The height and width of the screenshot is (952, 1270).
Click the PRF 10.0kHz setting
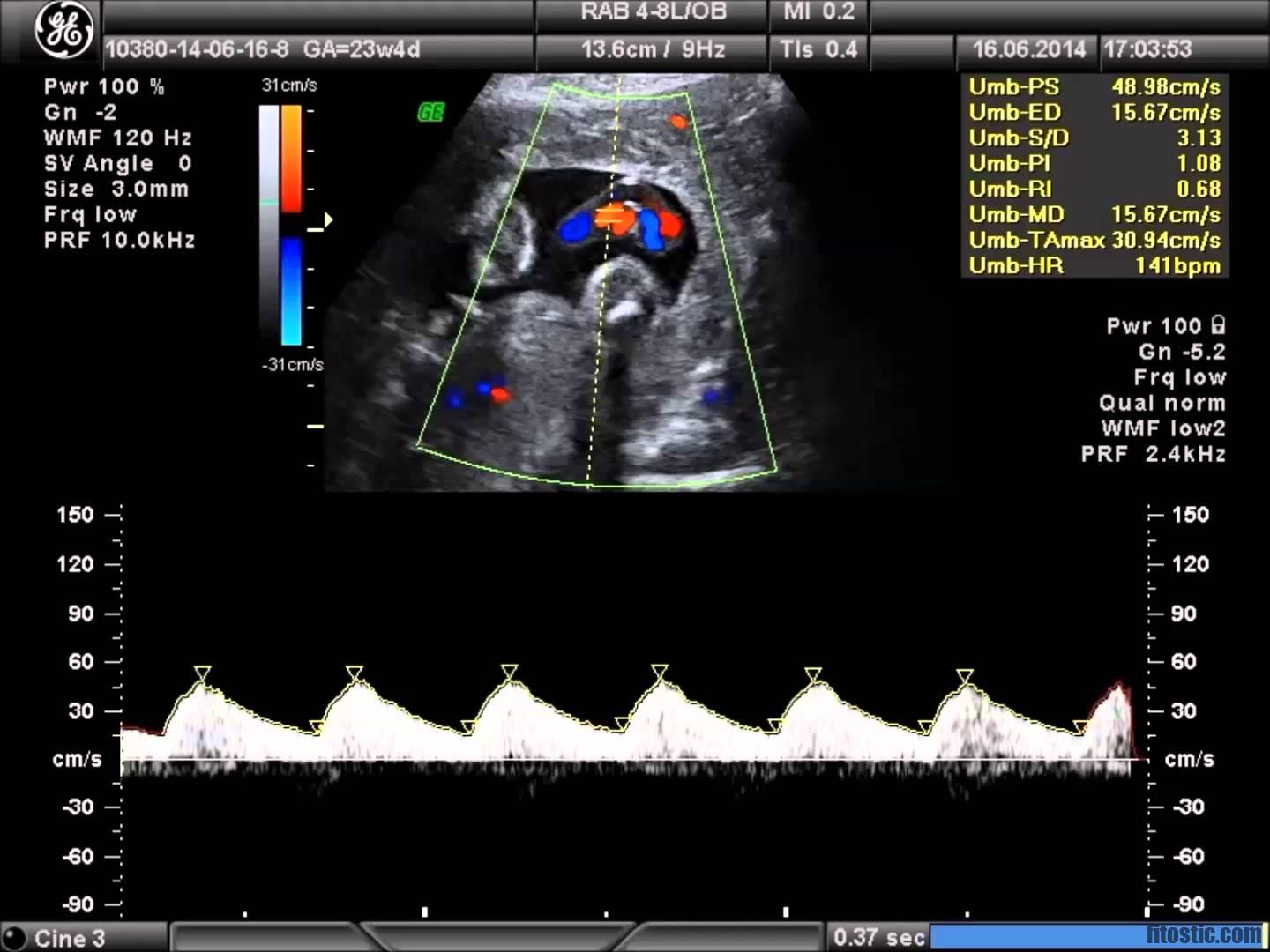tap(120, 241)
